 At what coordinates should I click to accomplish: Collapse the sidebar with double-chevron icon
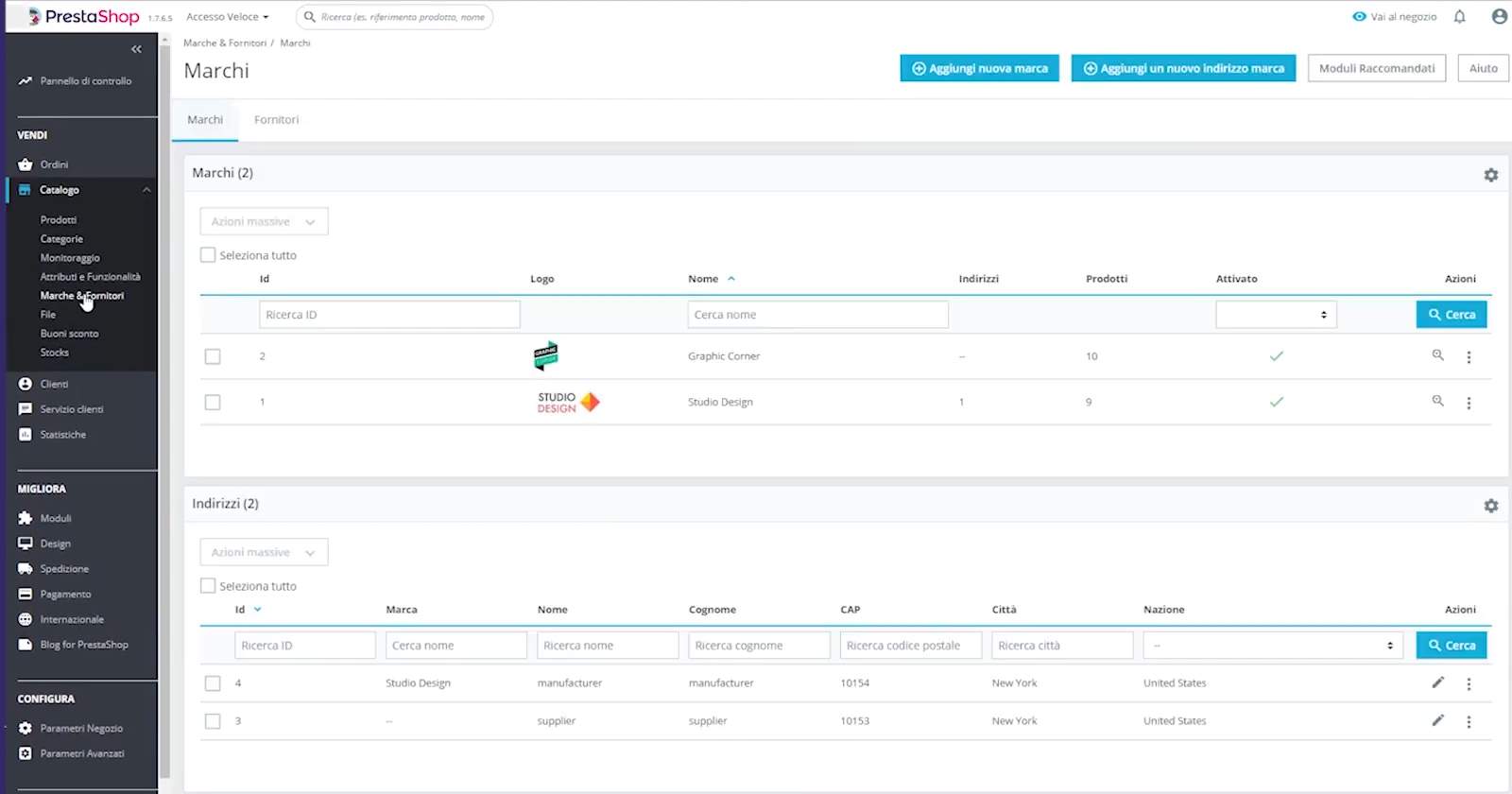point(136,49)
